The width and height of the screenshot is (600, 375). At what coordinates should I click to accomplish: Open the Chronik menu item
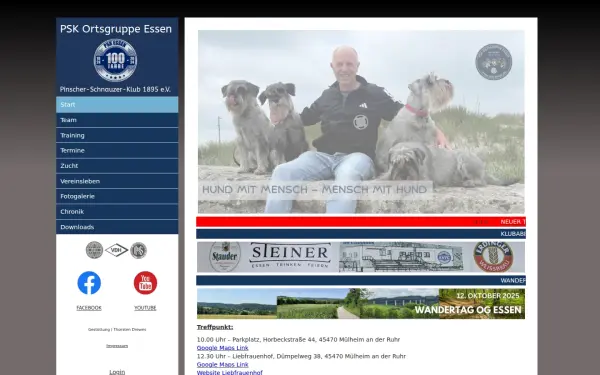point(117,212)
